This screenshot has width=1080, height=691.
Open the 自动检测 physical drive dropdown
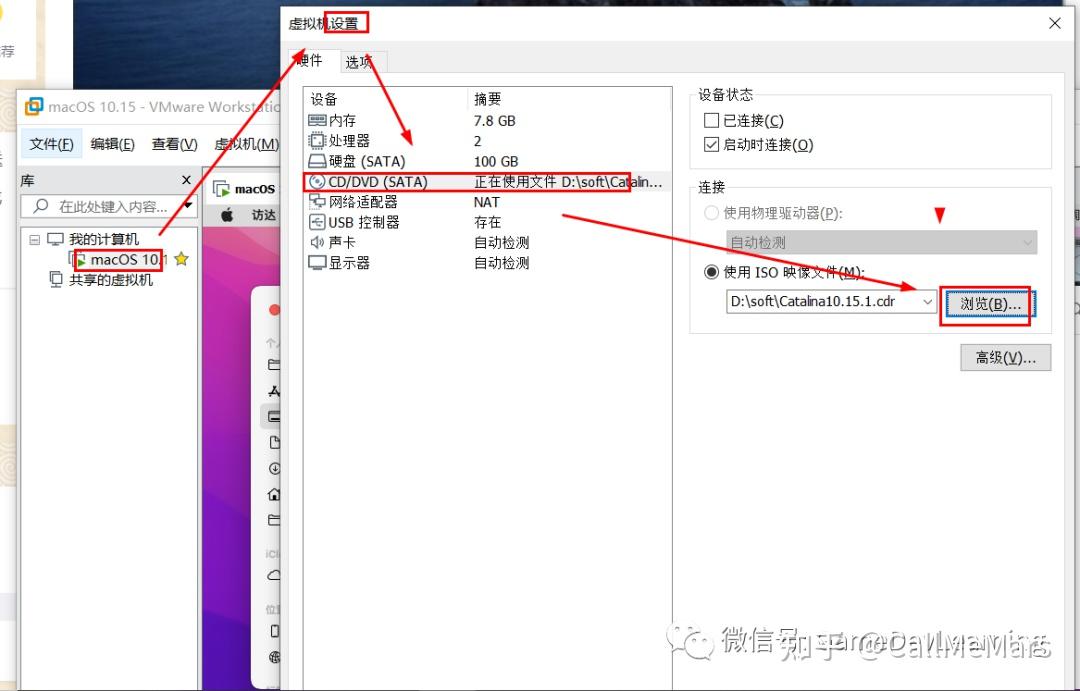[882, 243]
